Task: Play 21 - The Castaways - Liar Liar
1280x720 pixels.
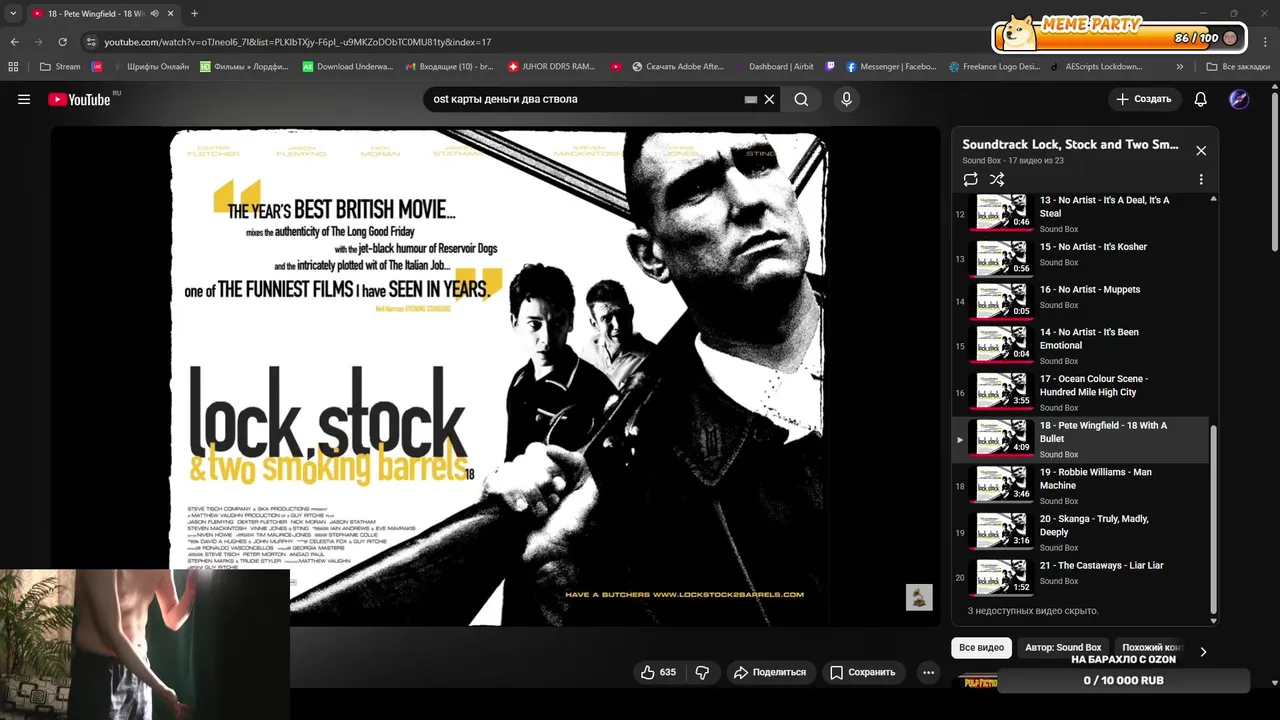Action: point(1081,576)
